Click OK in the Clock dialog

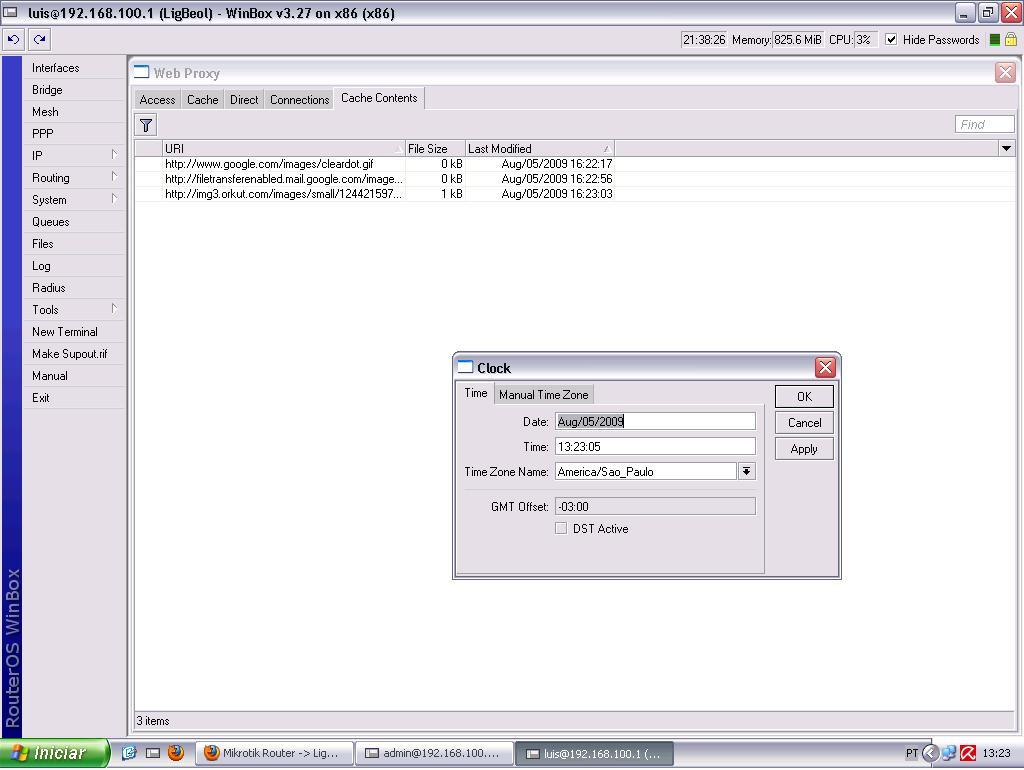pos(804,396)
